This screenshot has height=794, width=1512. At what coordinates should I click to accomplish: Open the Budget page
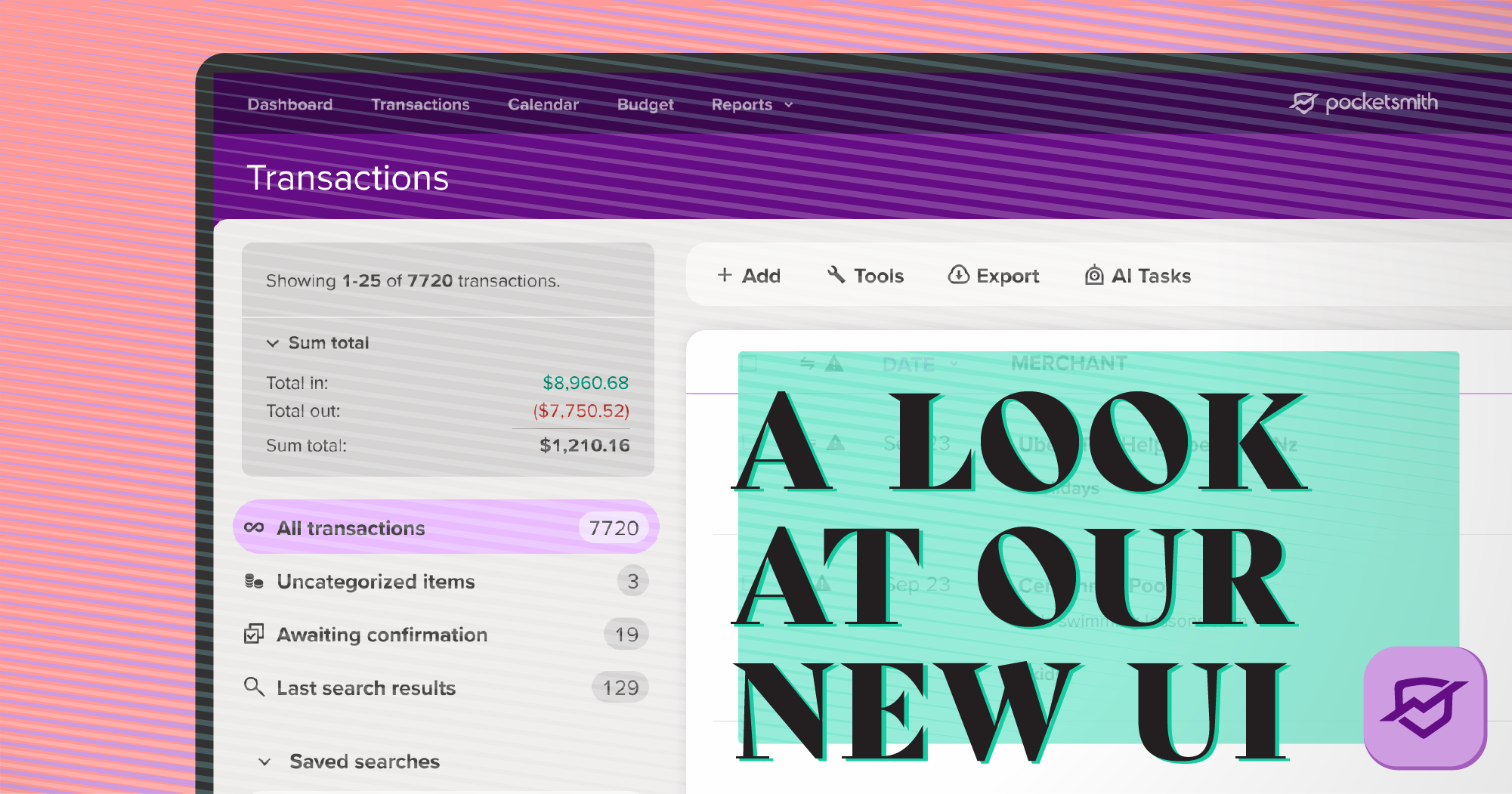coord(645,105)
